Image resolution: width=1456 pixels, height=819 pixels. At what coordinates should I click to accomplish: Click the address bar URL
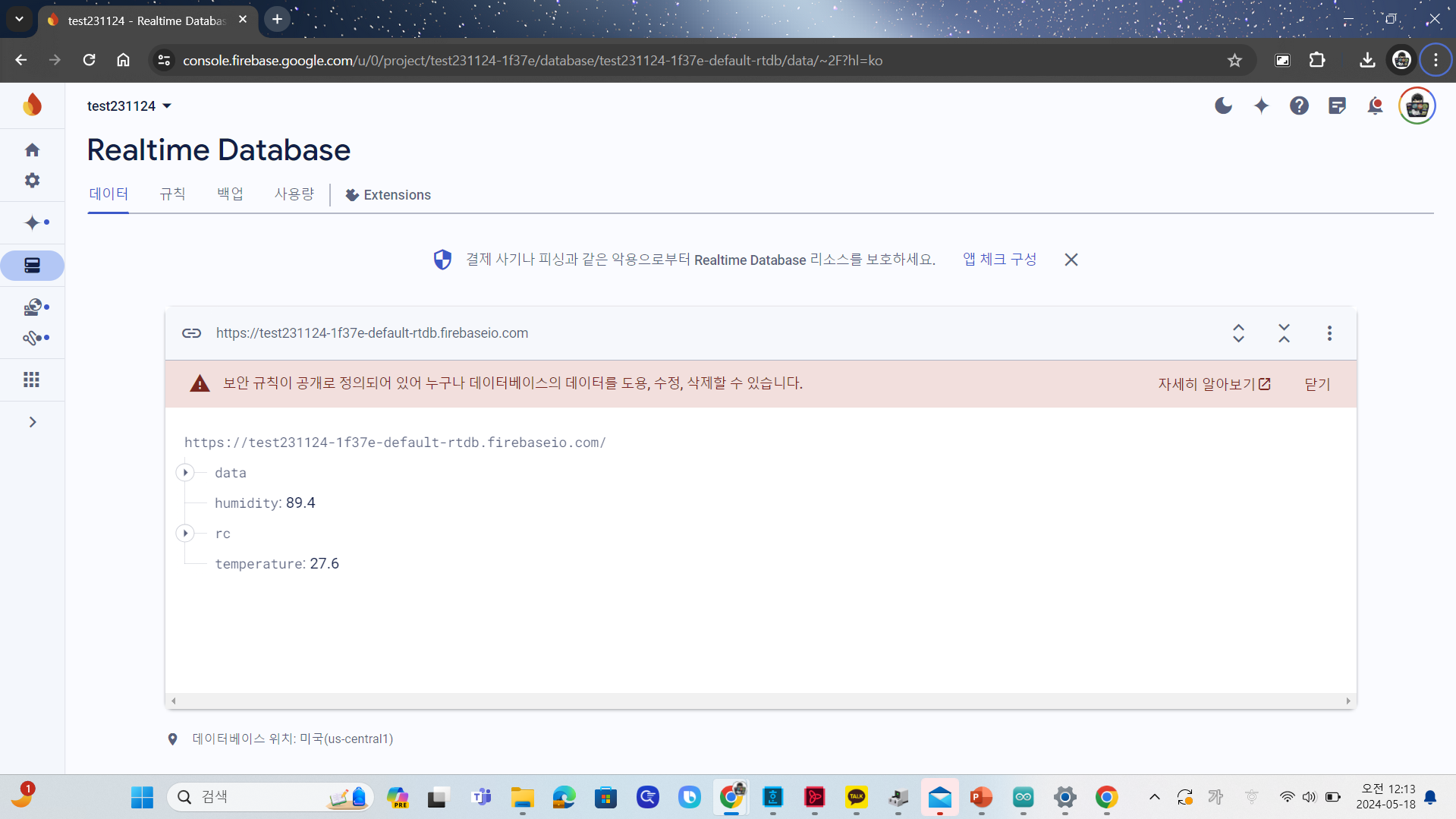pos(533,61)
